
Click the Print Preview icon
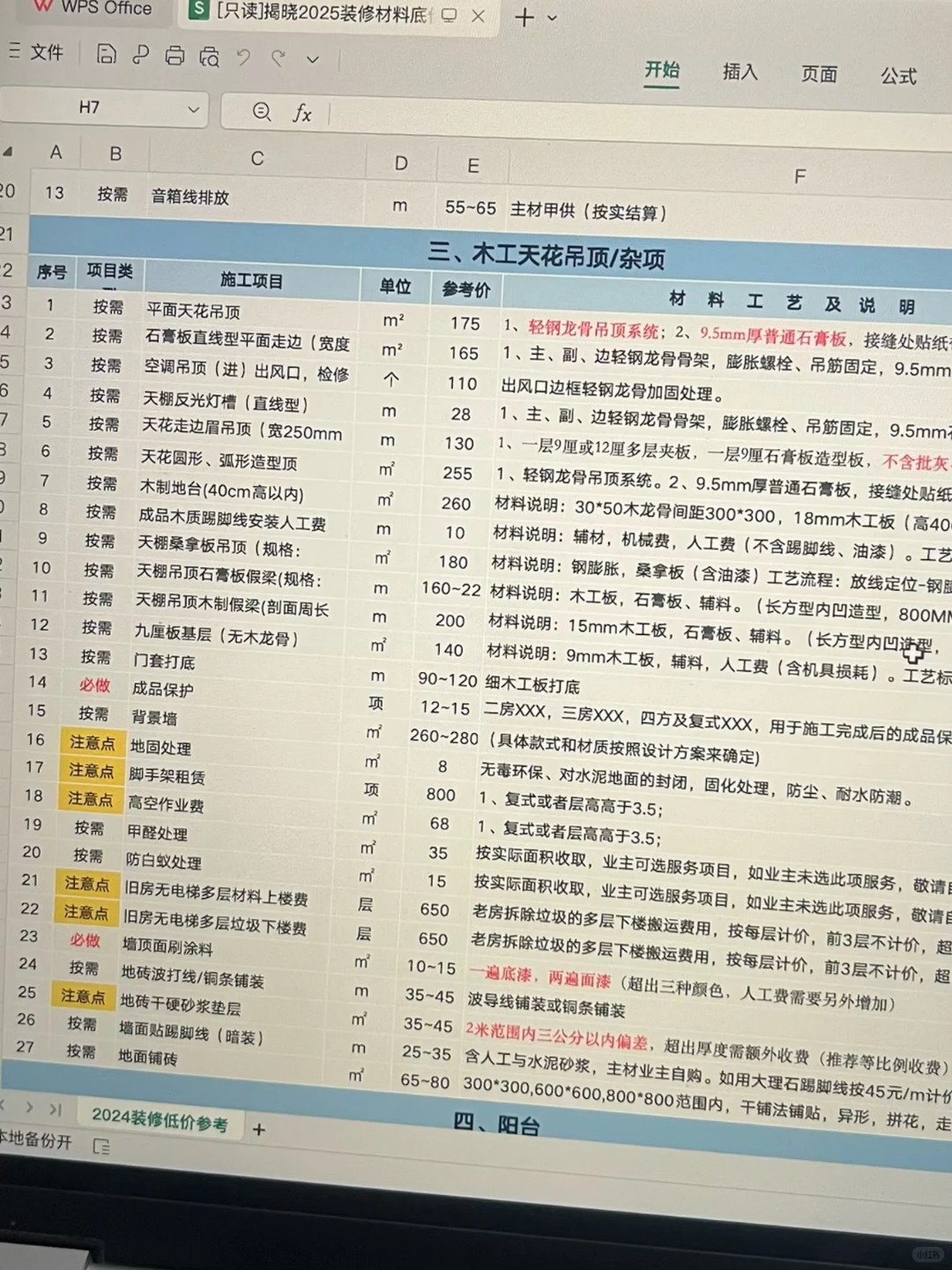[209, 56]
